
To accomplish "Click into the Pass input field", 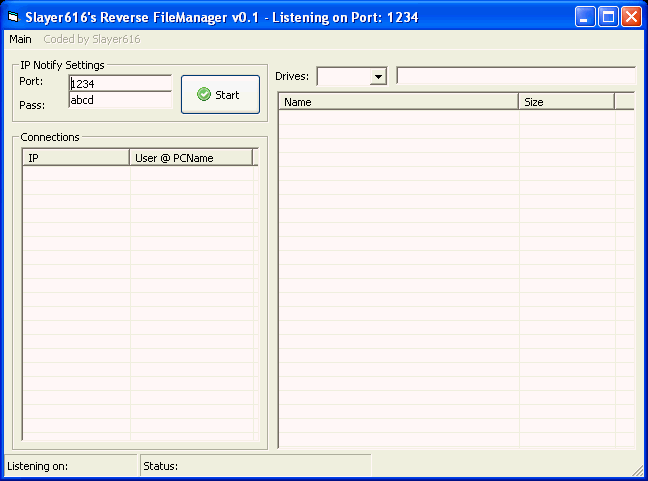I will [x=120, y=100].
